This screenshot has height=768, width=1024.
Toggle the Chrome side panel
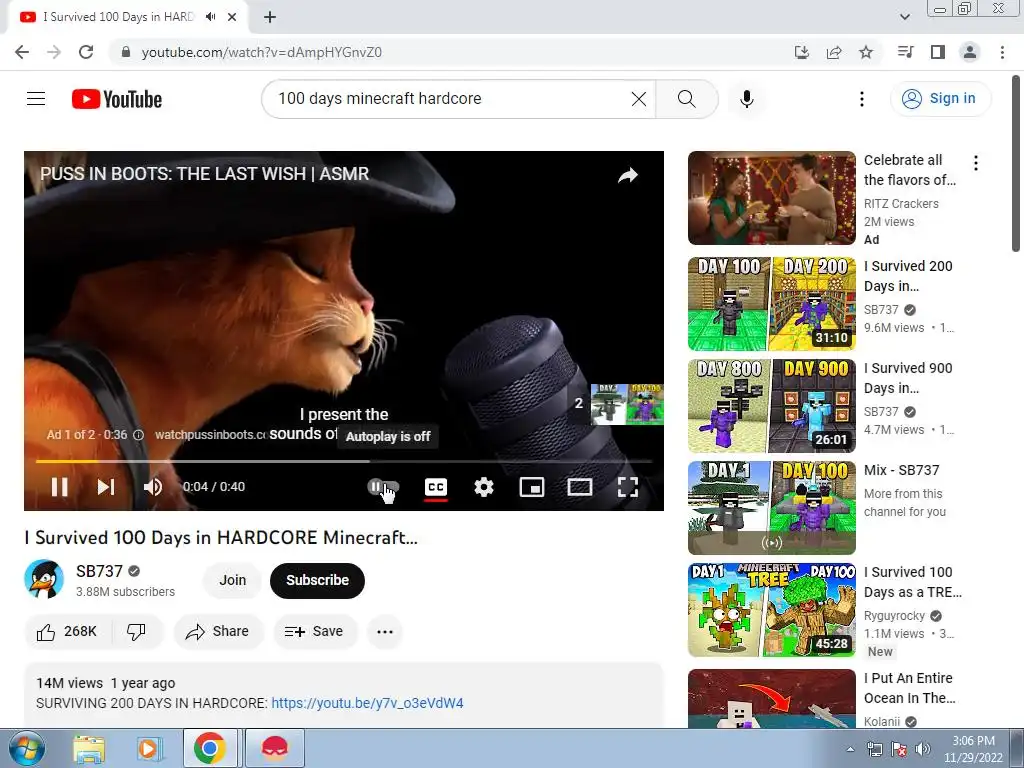tap(938, 52)
